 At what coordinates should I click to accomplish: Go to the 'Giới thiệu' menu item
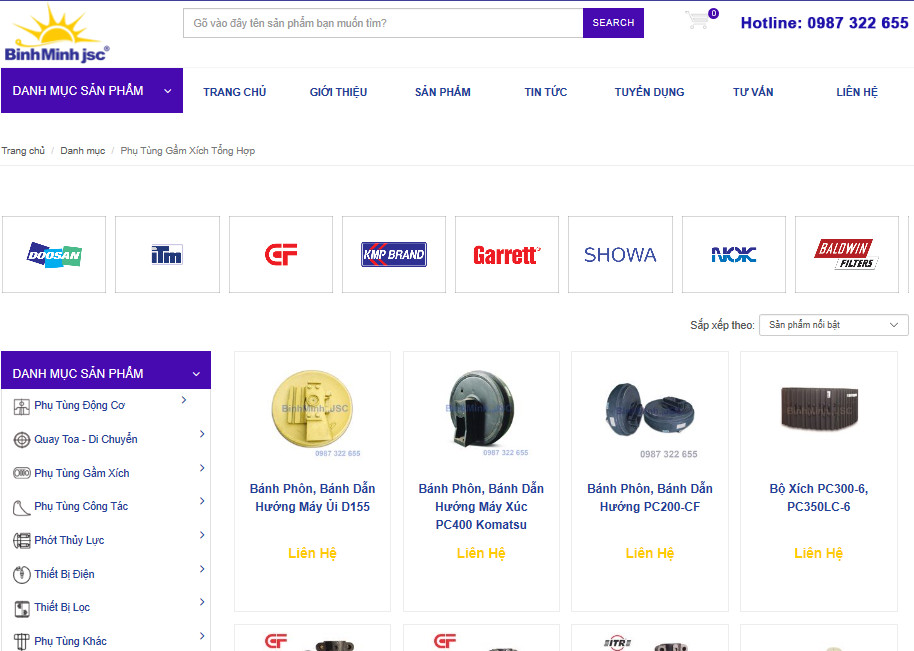pos(338,92)
